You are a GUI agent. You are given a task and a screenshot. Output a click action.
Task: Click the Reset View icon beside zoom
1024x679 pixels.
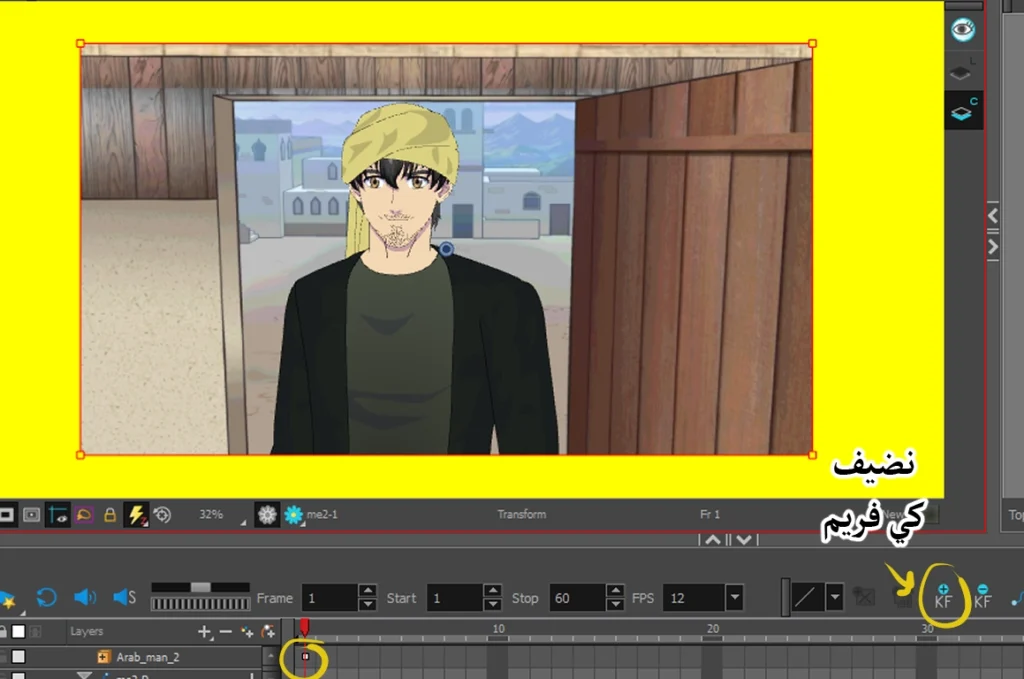[x=162, y=515]
